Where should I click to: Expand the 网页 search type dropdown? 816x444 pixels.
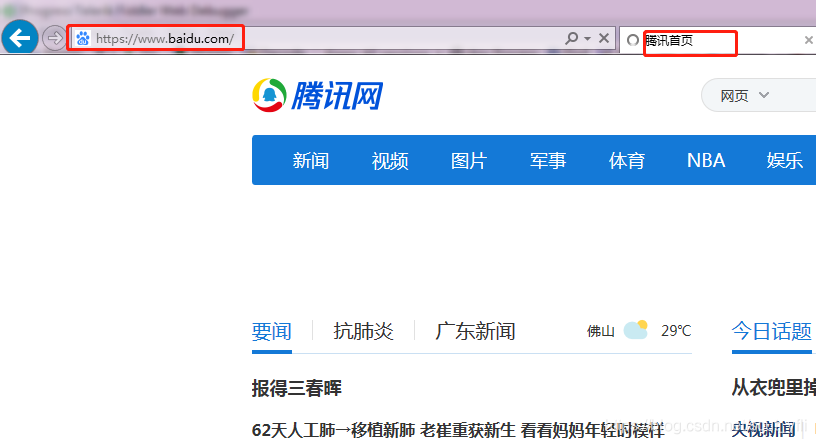(x=744, y=95)
